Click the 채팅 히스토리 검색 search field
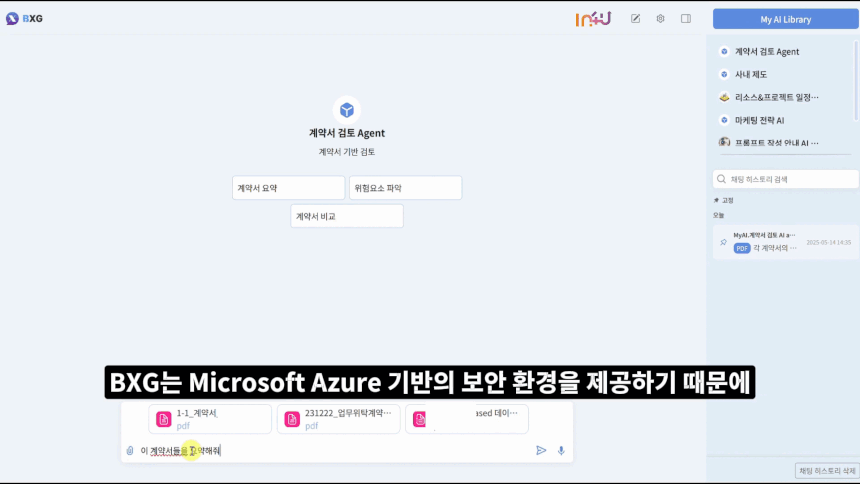The width and height of the screenshot is (860, 484). click(785, 179)
